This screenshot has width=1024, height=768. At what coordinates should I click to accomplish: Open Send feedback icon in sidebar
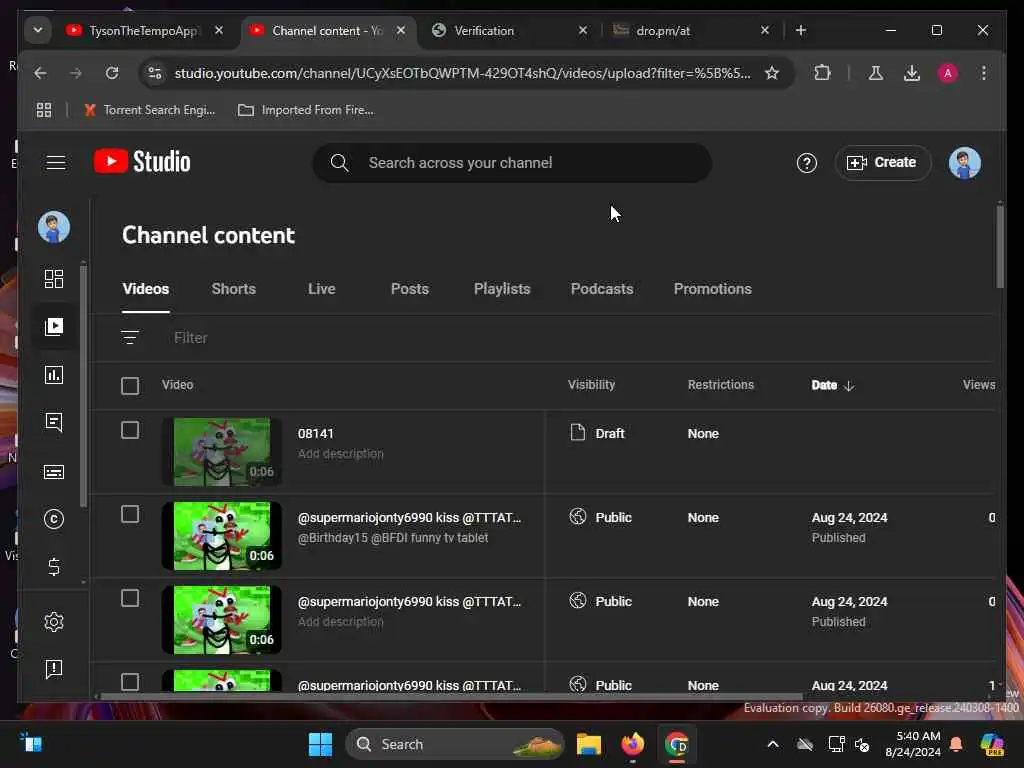54,668
